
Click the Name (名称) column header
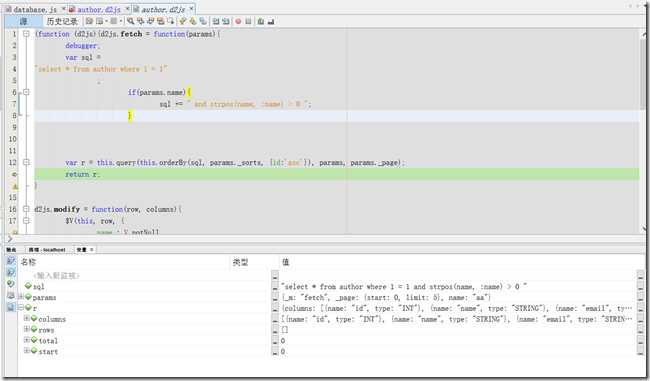point(124,262)
